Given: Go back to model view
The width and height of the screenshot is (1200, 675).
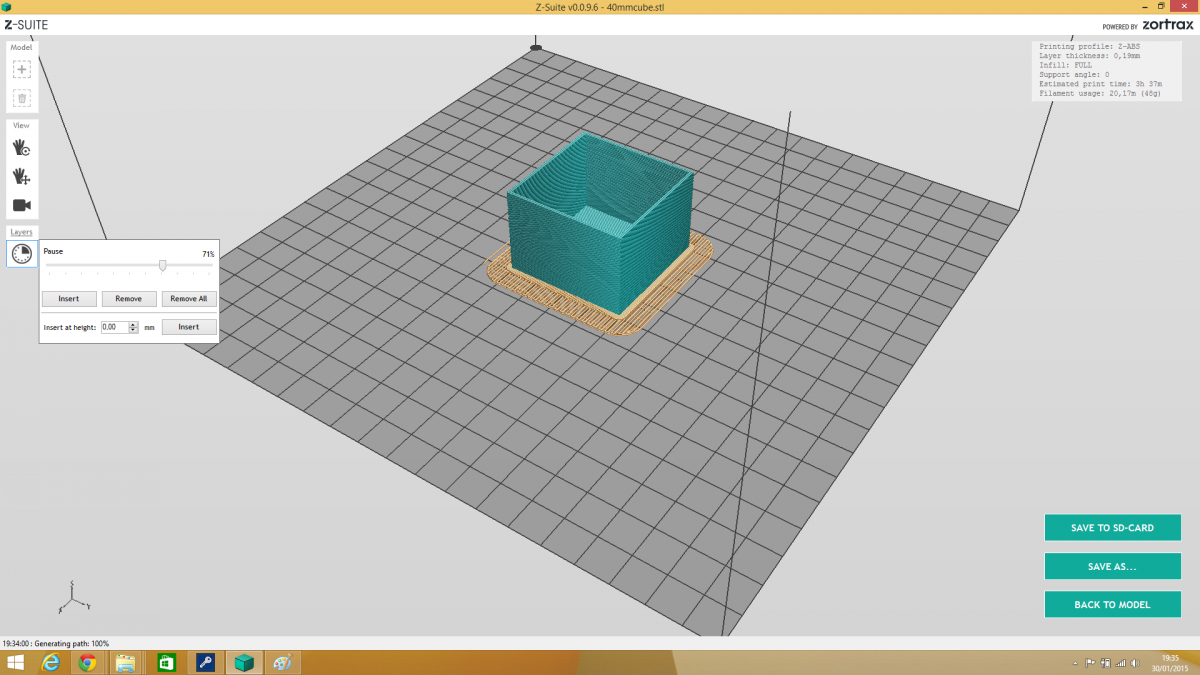Looking at the screenshot, I should pyautogui.click(x=1112, y=604).
